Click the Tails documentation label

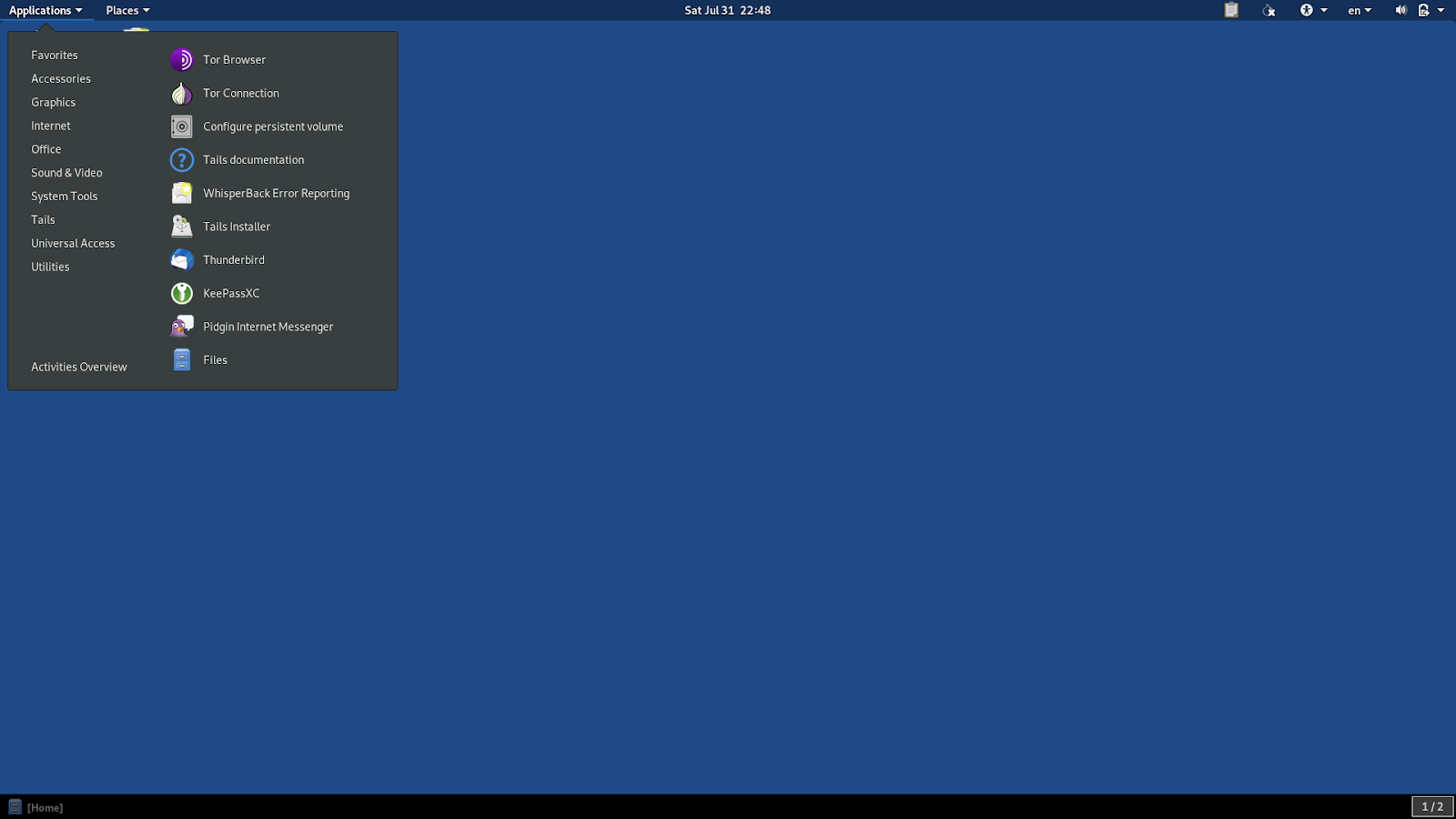coord(254,160)
